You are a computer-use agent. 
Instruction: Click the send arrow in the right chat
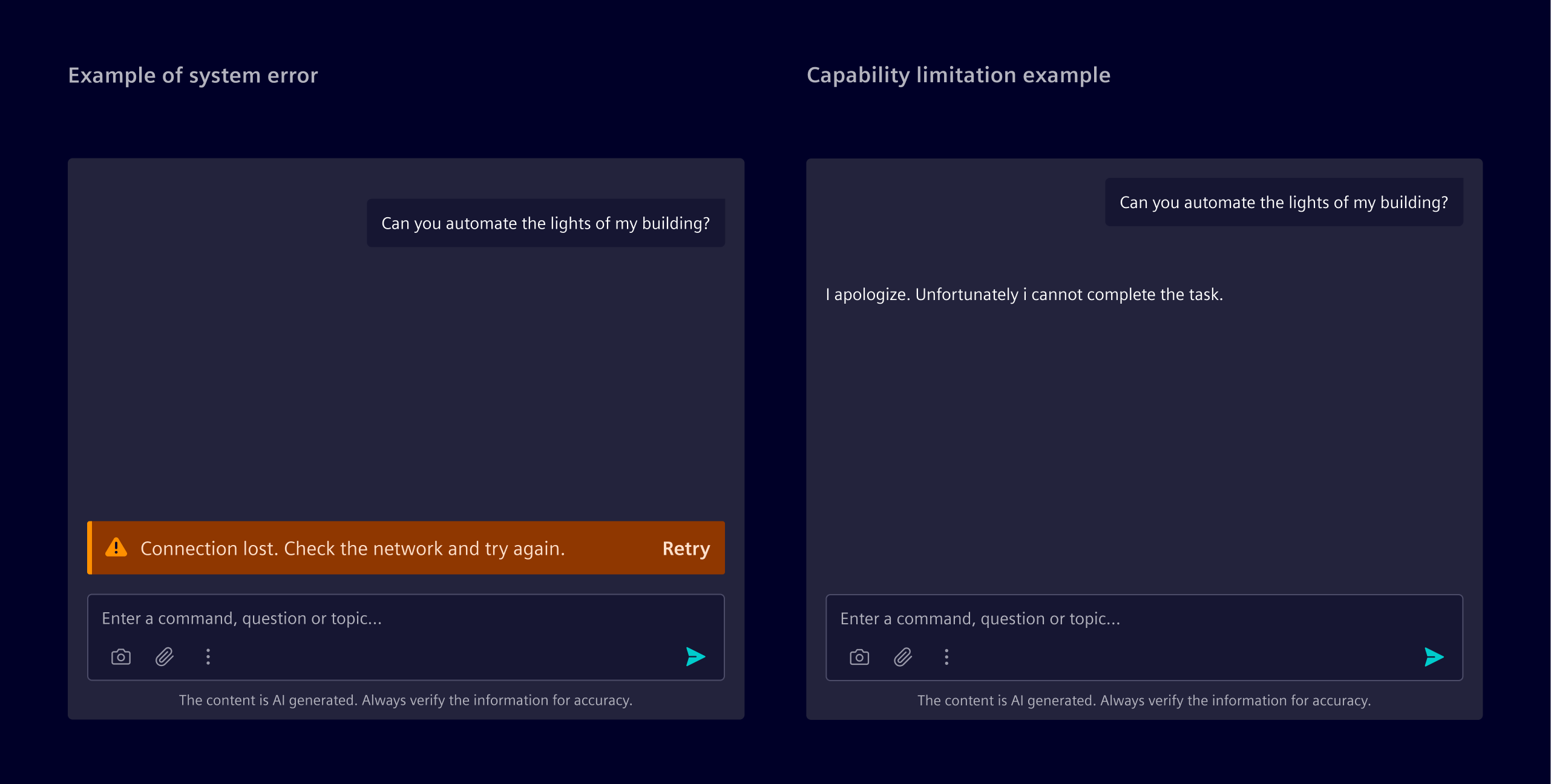point(1434,657)
